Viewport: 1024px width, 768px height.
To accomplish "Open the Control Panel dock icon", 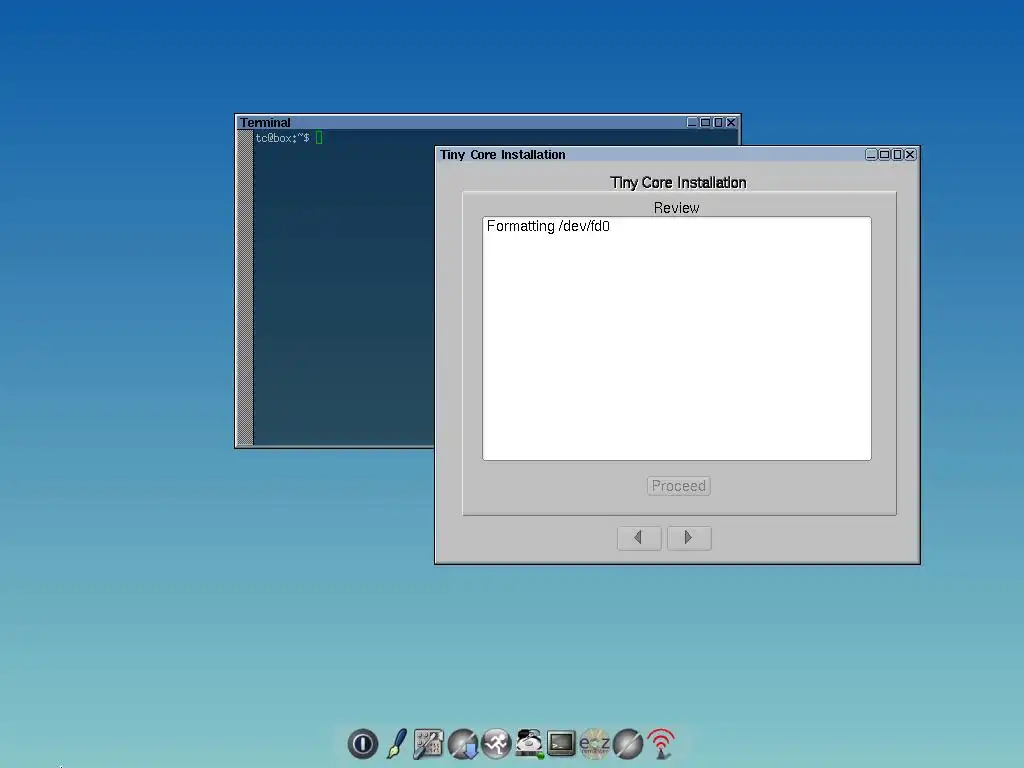I will coord(428,744).
